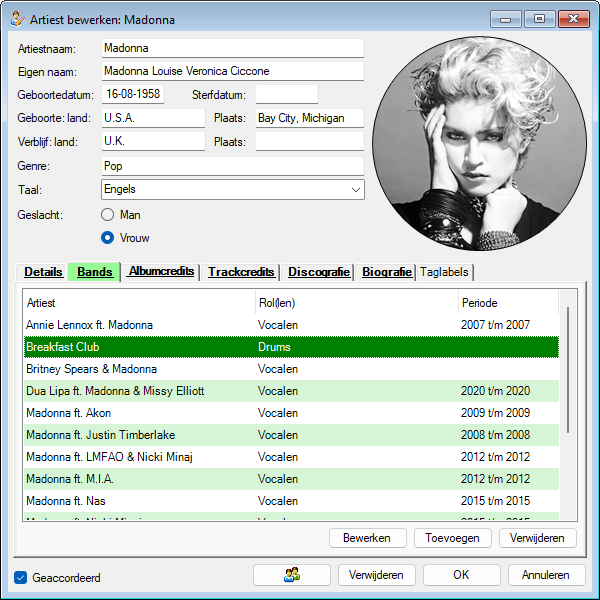The image size is (600, 600).
Task: Open the Taglabels tab
Action: coord(444,272)
